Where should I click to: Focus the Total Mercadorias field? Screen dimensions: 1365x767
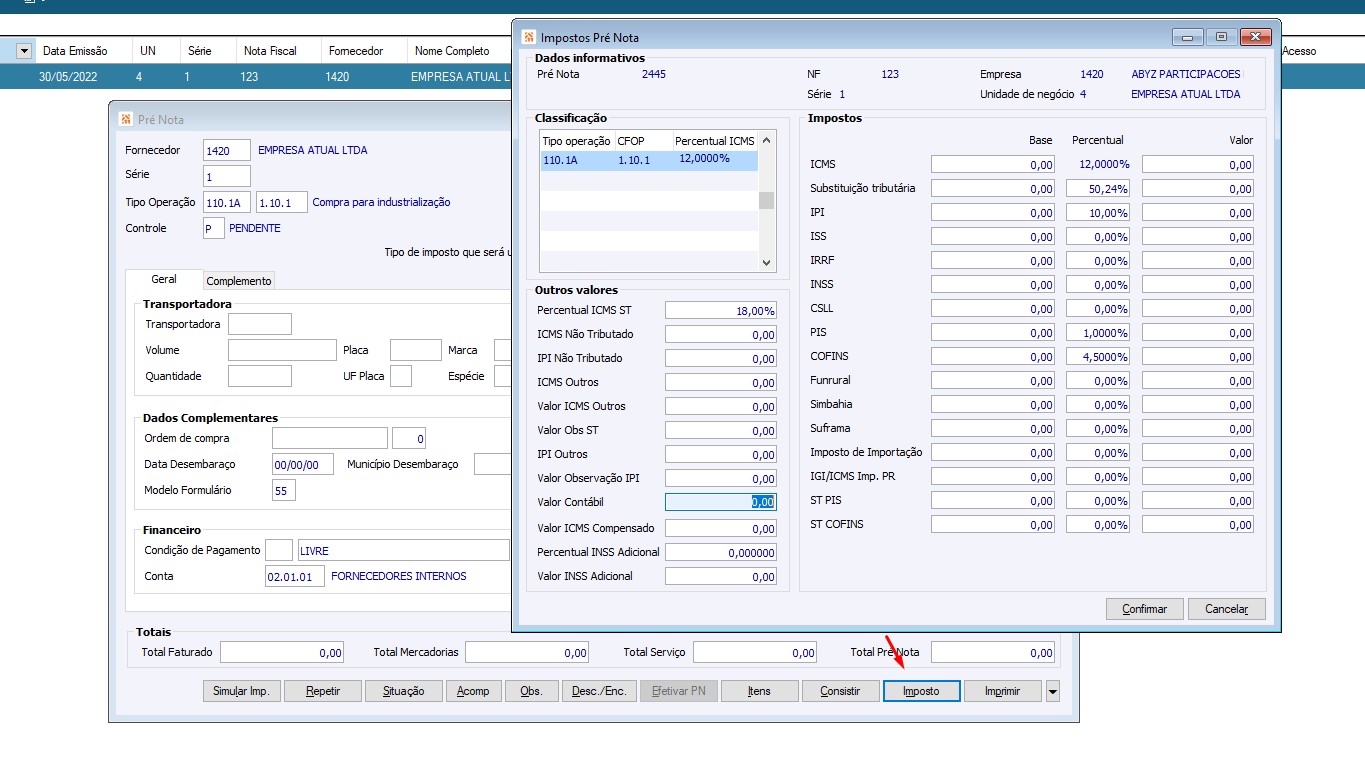(527, 653)
